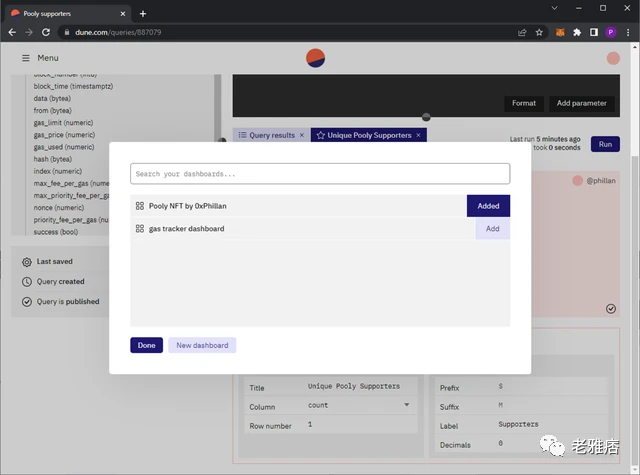Click the share page icon in address bar

(522, 32)
